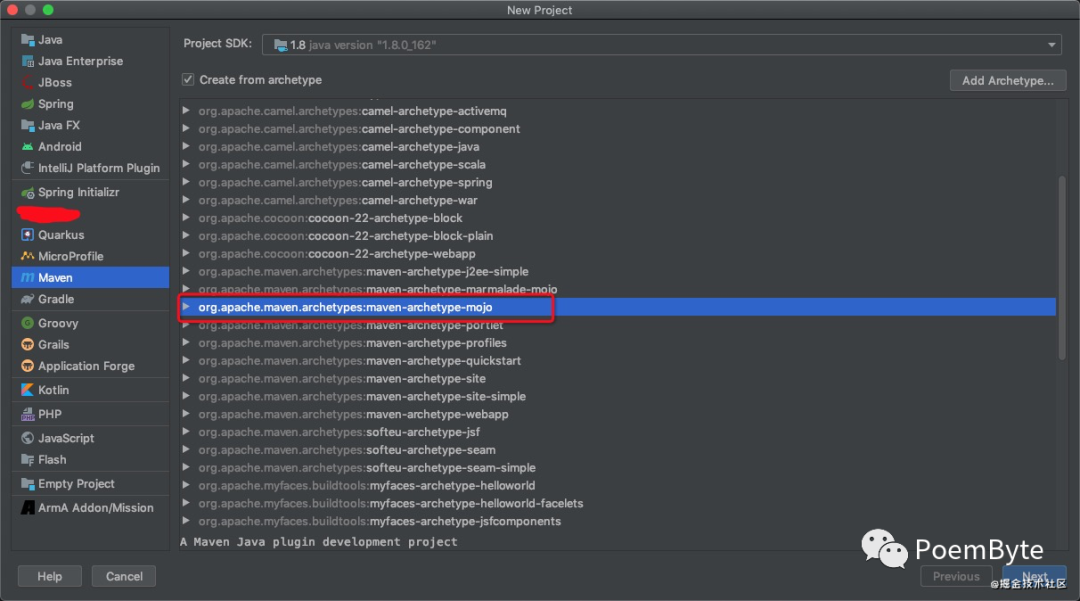Click the Spring leaf icon
The height and width of the screenshot is (601, 1080).
click(x=28, y=104)
